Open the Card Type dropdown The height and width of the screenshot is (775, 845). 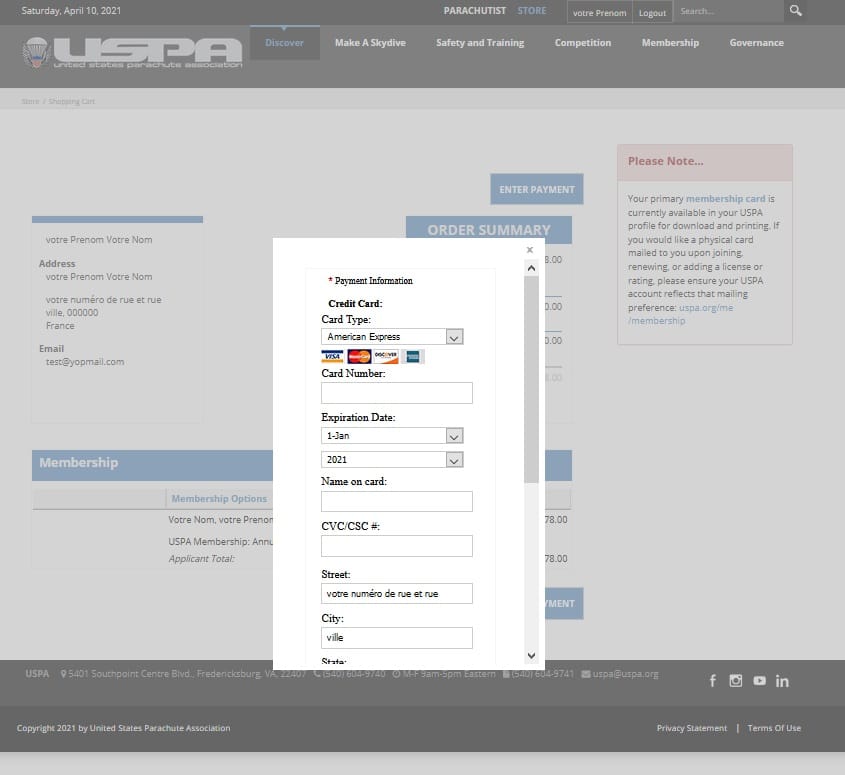click(392, 337)
